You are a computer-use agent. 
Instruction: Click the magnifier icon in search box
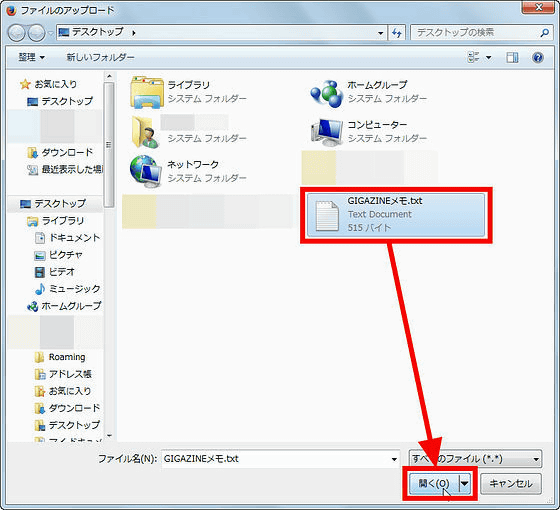pyautogui.click(x=544, y=33)
